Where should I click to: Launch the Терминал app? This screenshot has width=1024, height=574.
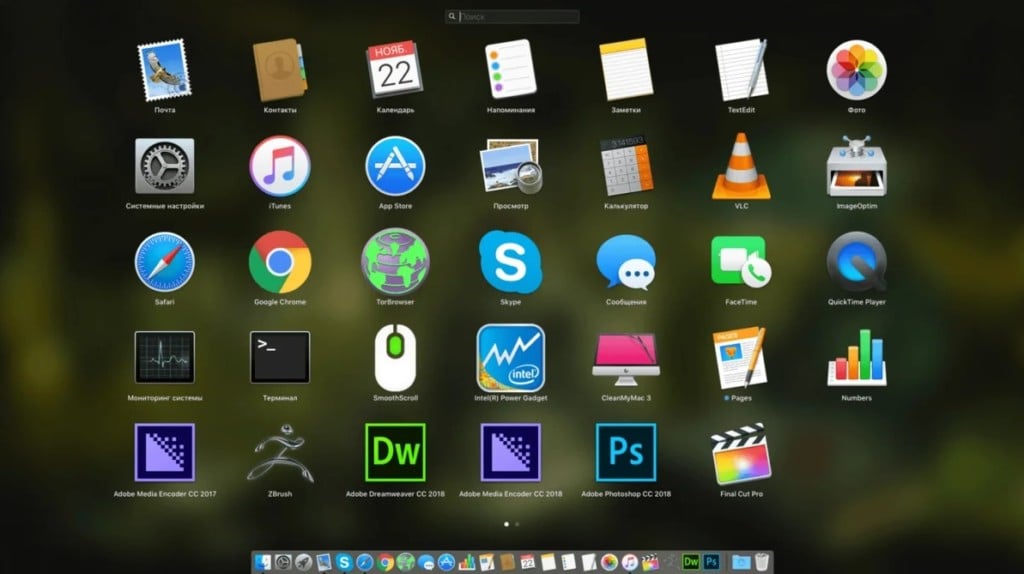pos(280,357)
